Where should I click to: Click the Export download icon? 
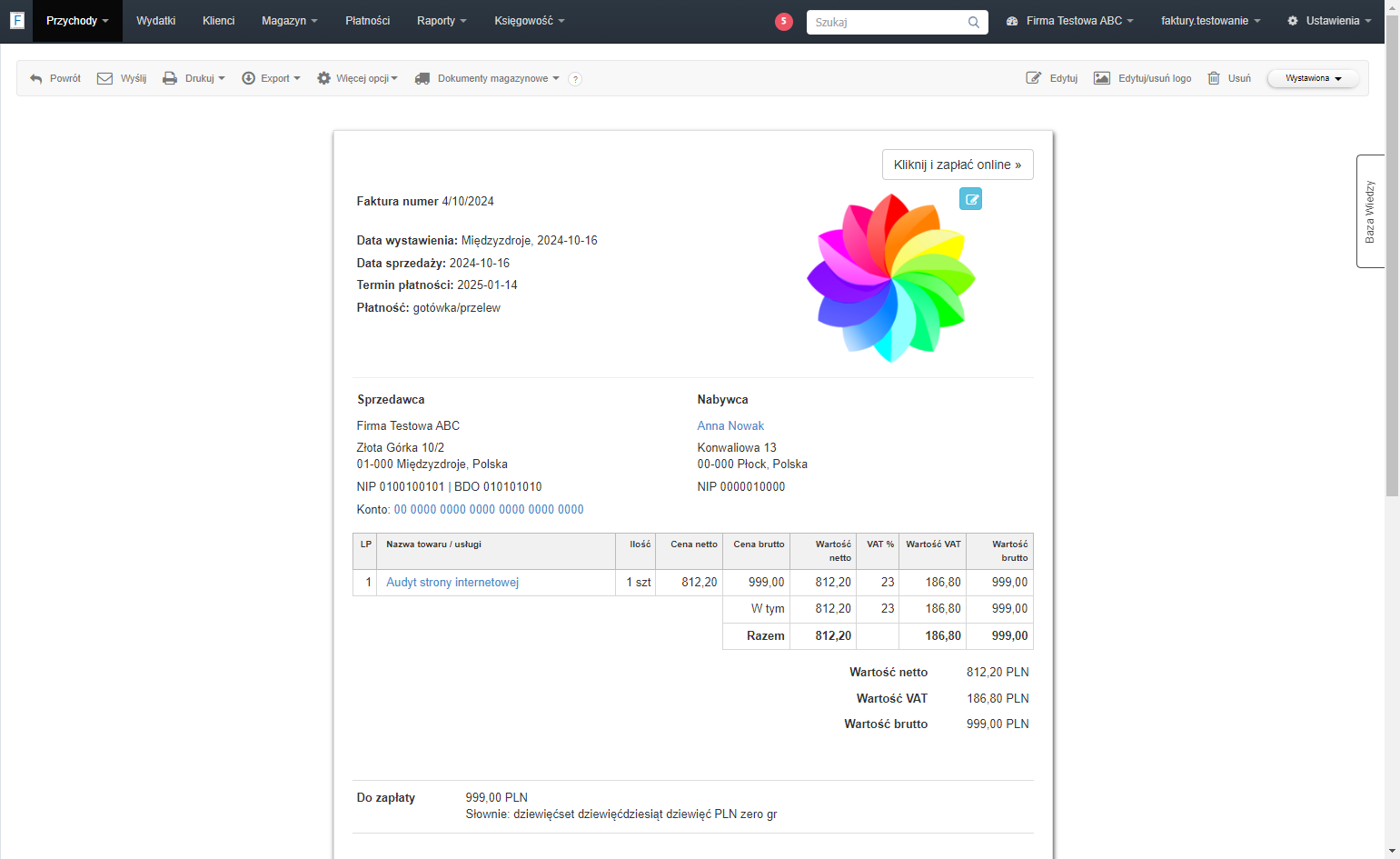248,78
